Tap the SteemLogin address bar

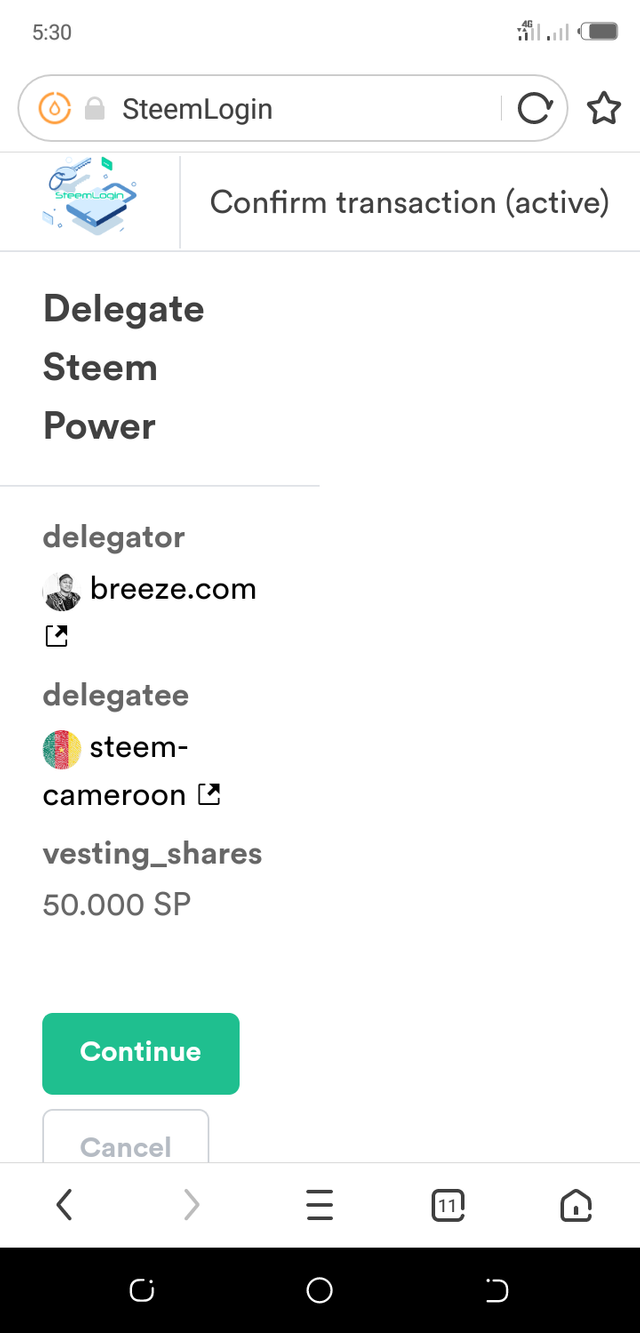pyautogui.click(x=300, y=108)
